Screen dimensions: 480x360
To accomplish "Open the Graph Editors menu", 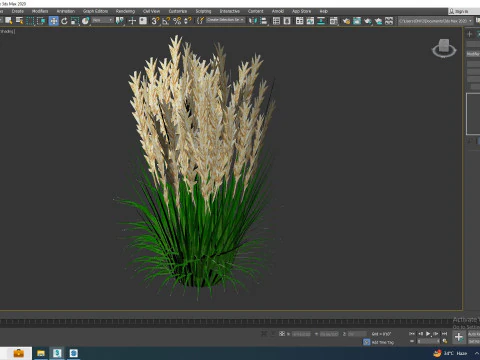I will pyautogui.click(x=95, y=11).
